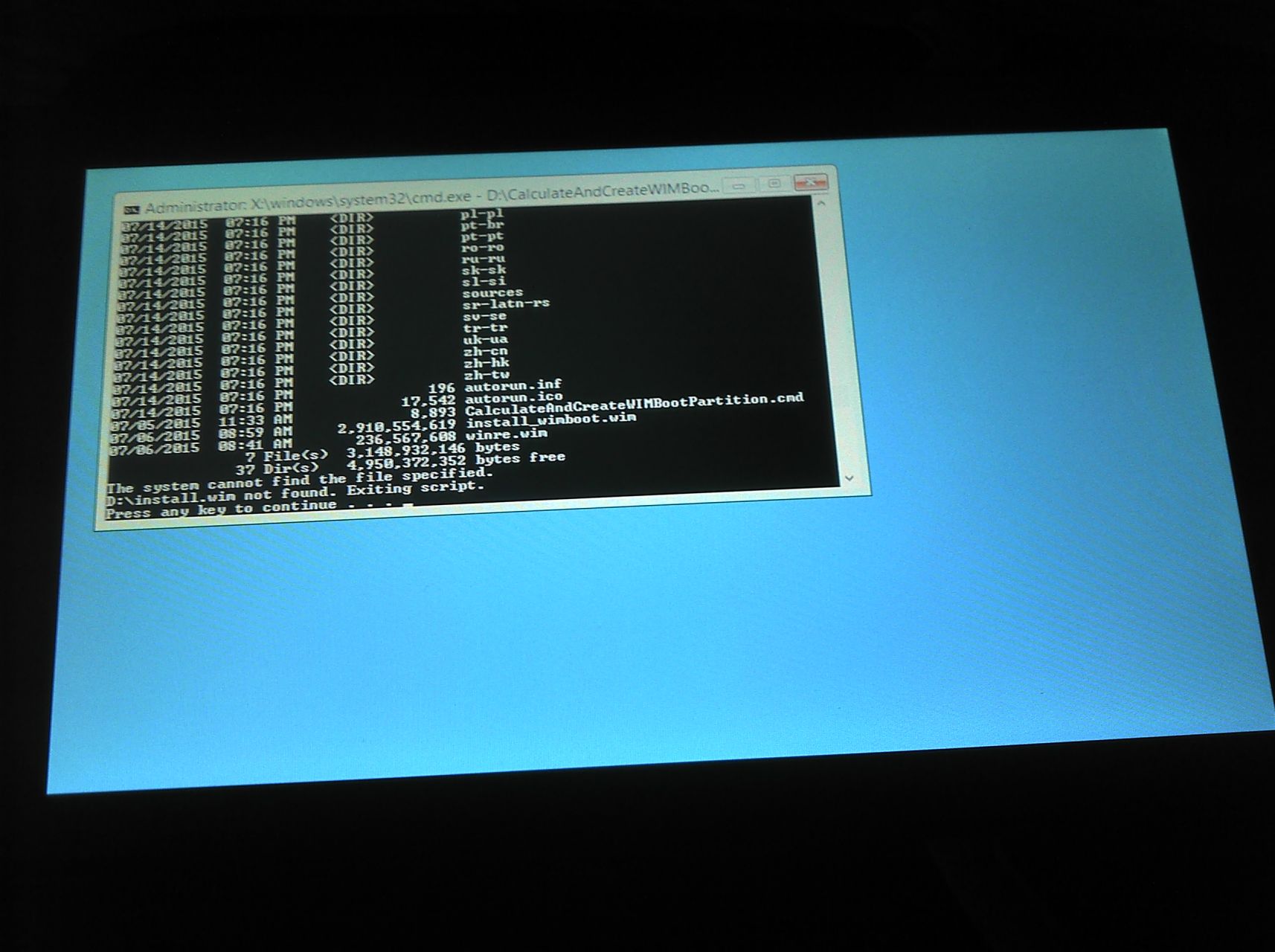Click the 'winre.wim' file name
Image resolution: width=1275 pixels, height=952 pixels.
(x=507, y=434)
